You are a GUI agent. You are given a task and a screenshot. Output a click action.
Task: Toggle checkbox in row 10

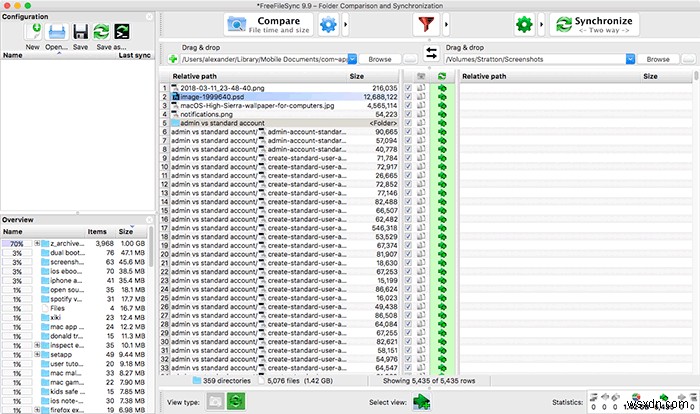click(x=408, y=167)
